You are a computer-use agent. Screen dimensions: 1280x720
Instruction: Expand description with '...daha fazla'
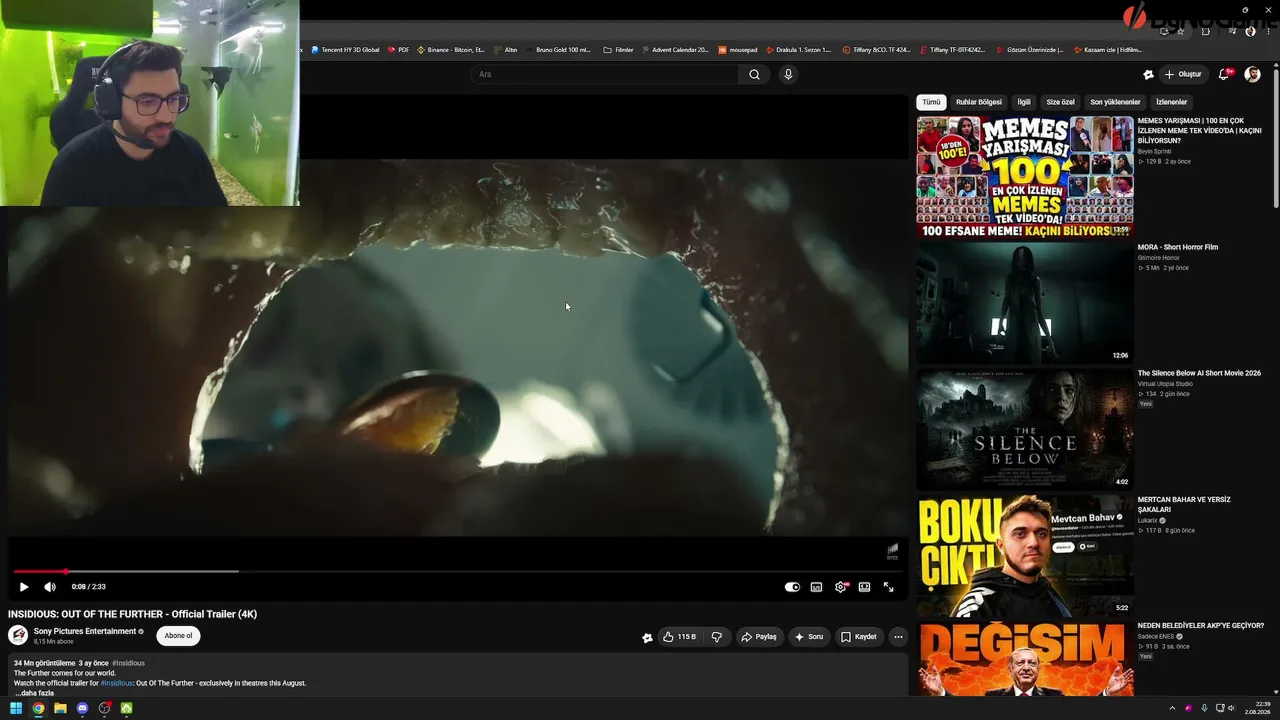click(x=34, y=693)
